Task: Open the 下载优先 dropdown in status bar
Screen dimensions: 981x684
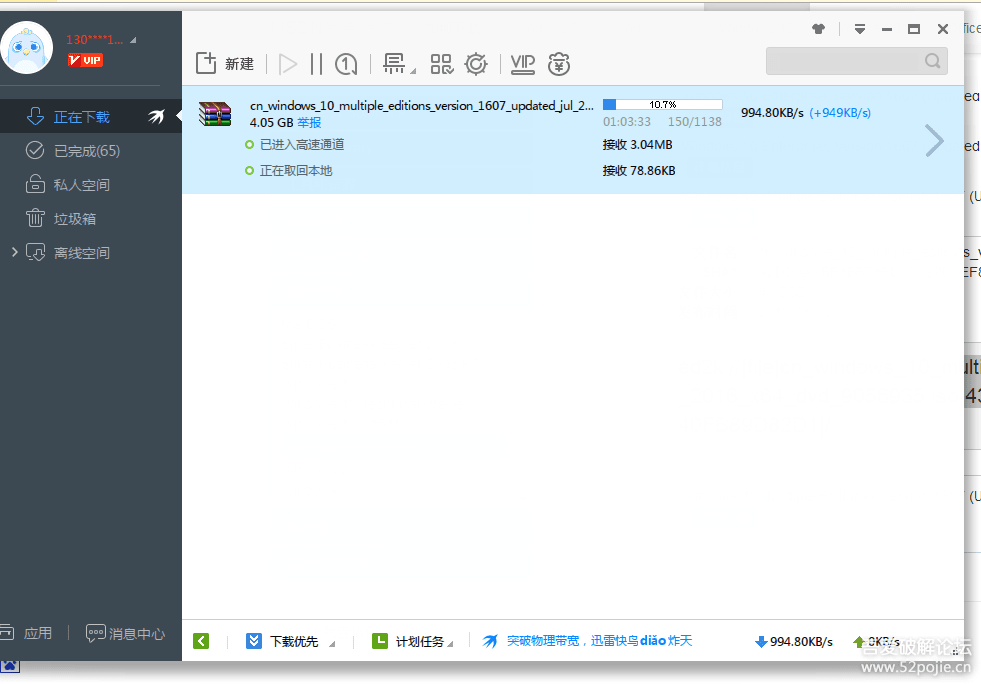Action: click(292, 641)
